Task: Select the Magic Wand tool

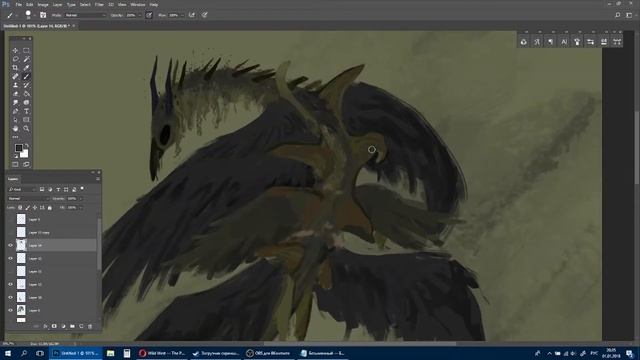Action: pos(26,59)
